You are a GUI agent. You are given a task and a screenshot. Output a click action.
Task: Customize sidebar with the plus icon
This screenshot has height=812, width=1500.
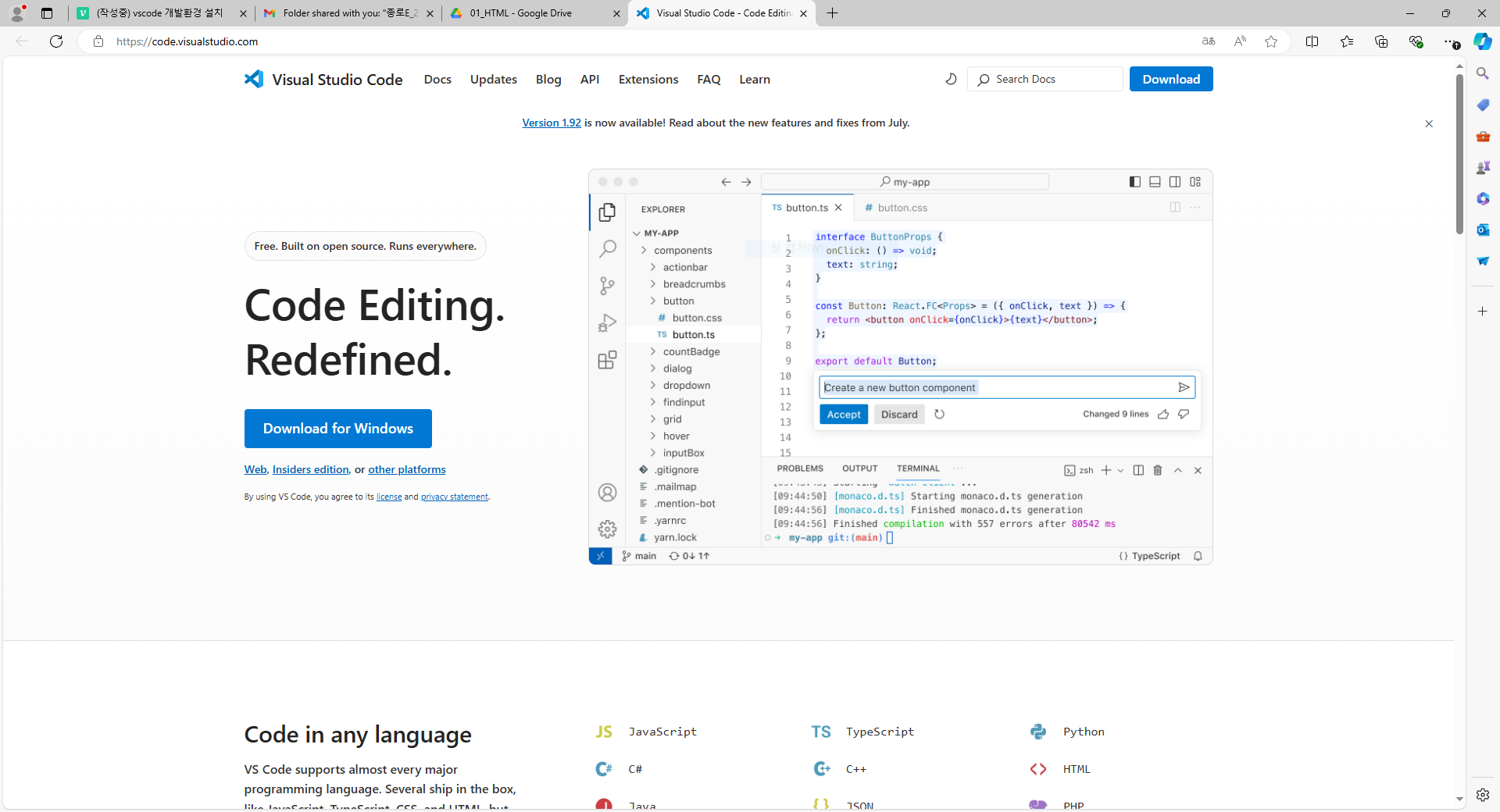pyautogui.click(x=1483, y=311)
